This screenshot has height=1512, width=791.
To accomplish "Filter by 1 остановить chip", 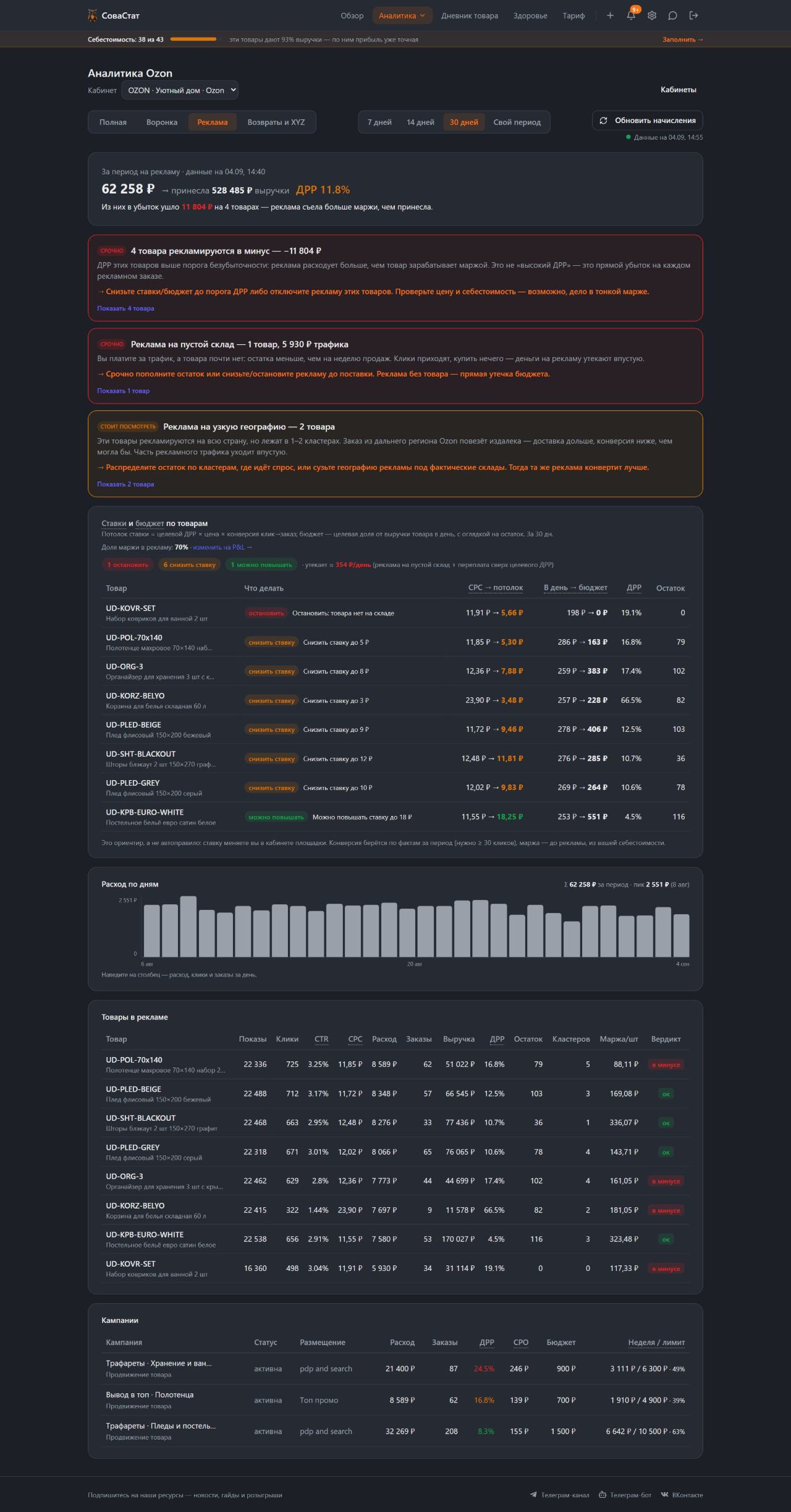I will pyautogui.click(x=128, y=564).
